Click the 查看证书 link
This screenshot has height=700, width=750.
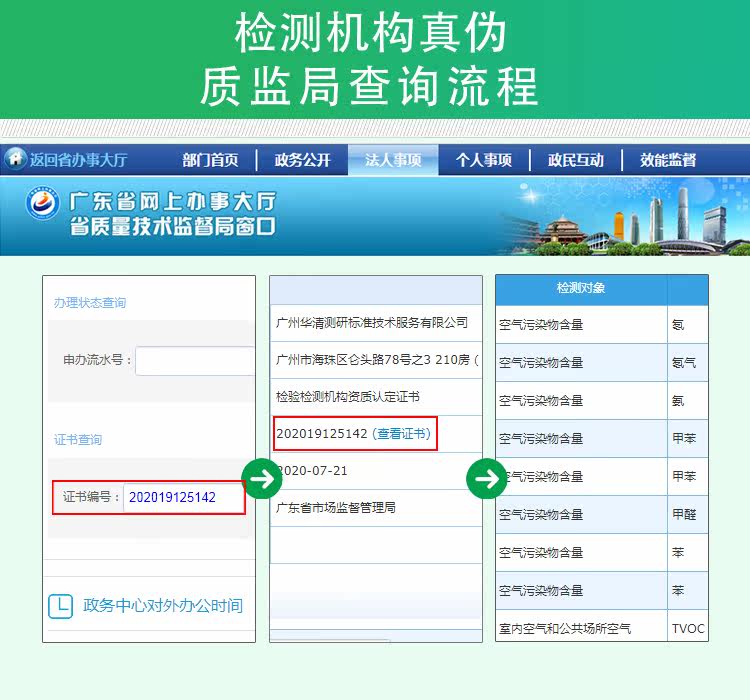click(x=401, y=433)
